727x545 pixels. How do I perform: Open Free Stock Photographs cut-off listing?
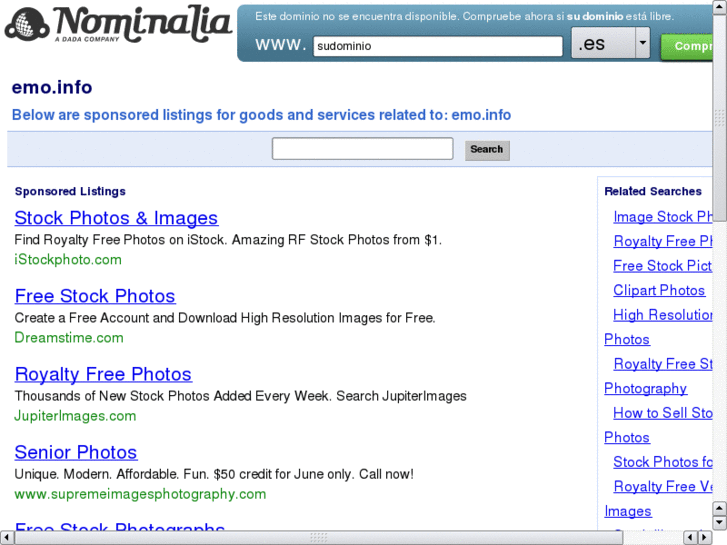coord(120,526)
